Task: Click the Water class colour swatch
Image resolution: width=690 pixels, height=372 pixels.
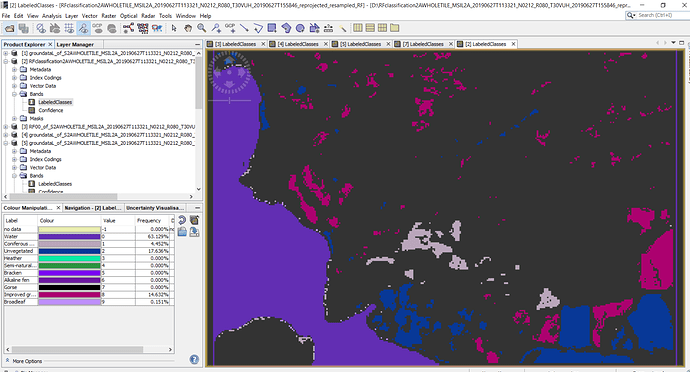Action: point(70,236)
